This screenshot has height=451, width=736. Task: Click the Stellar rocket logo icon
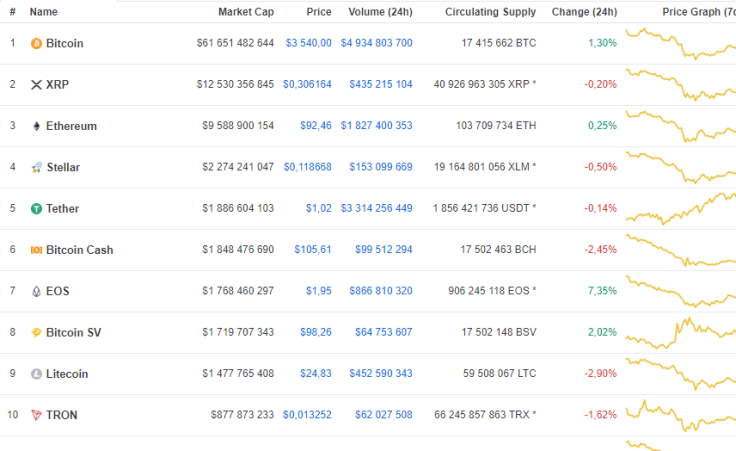click(37, 168)
